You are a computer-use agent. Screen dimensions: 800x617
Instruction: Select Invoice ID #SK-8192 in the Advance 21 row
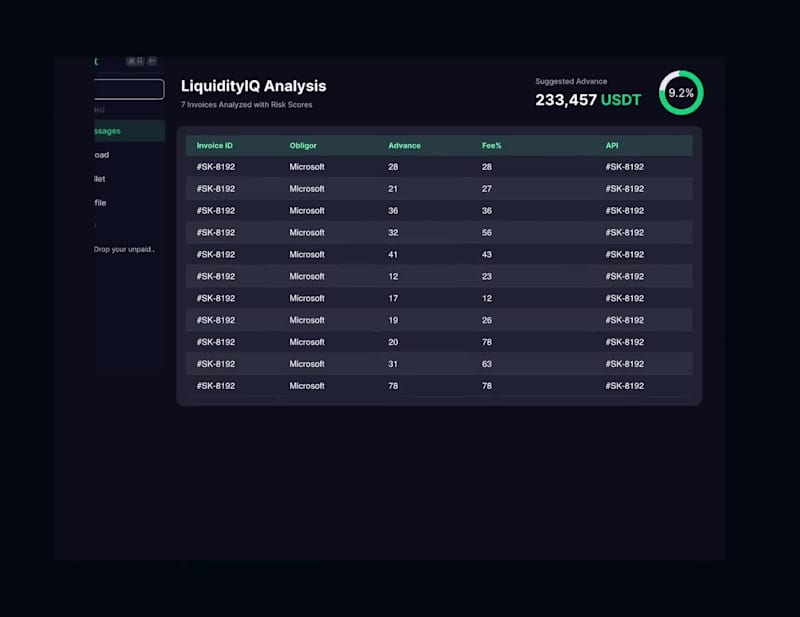click(216, 189)
